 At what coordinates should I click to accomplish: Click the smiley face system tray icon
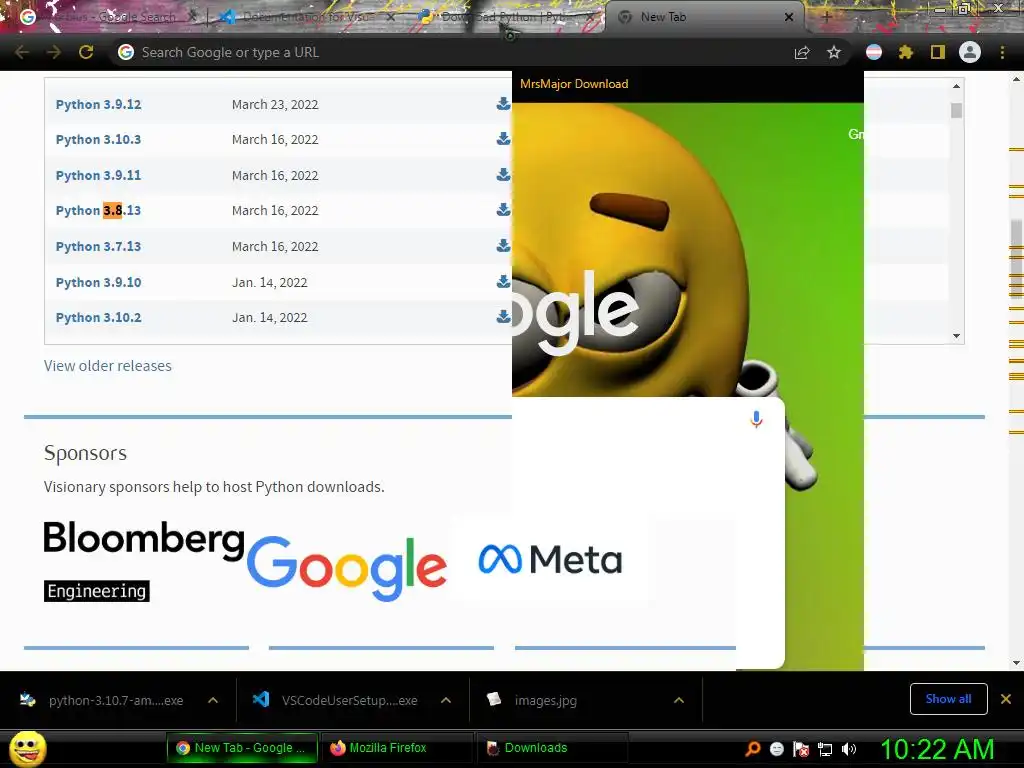(776, 749)
